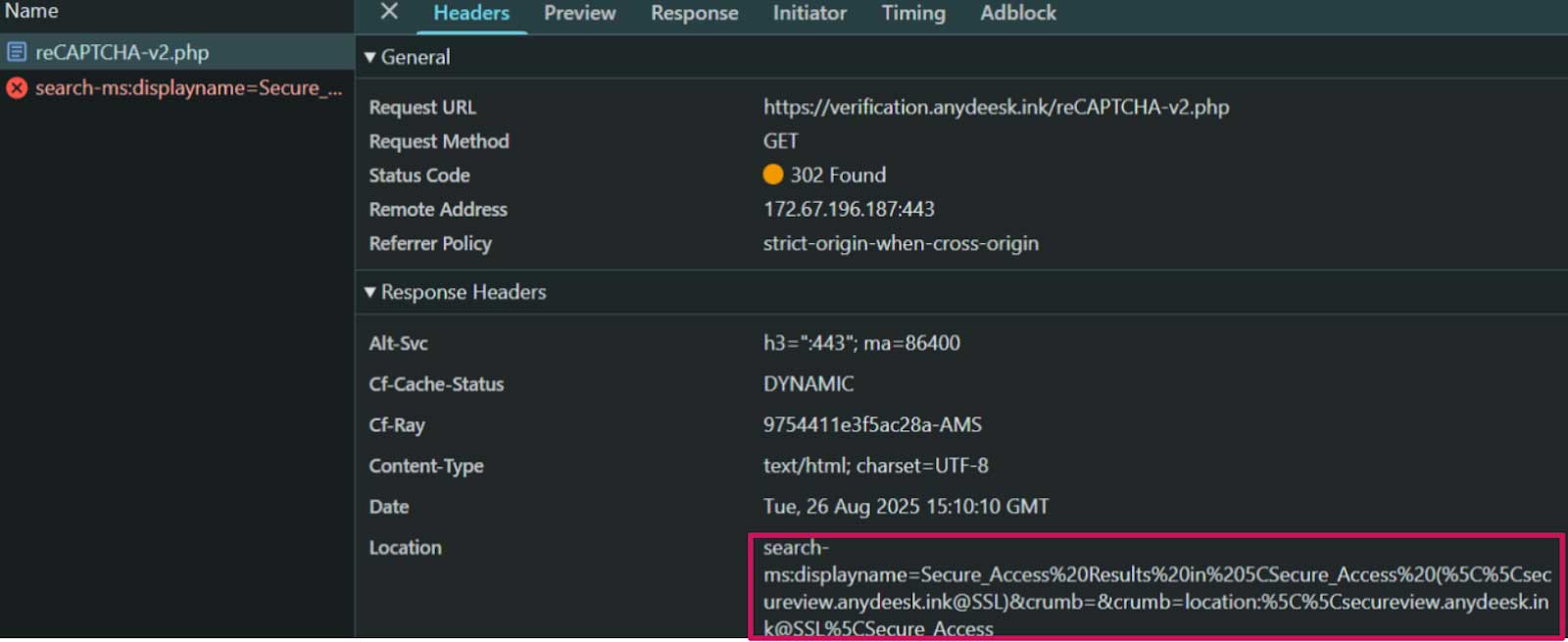Switch to the Initiator tab
Image resolution: width=1568 pixels, height=642 pixels.
click(809, 13)
